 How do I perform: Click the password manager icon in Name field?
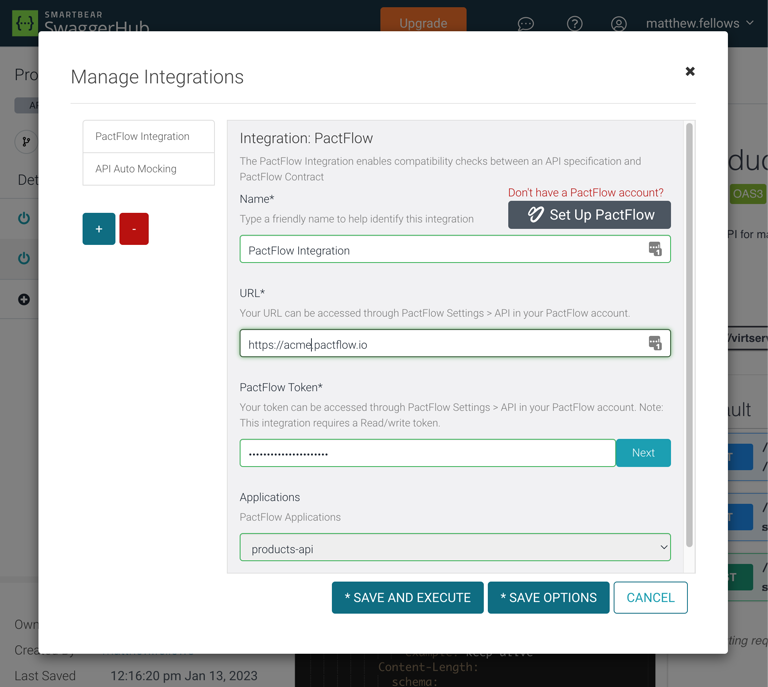(x=655, y=249)
